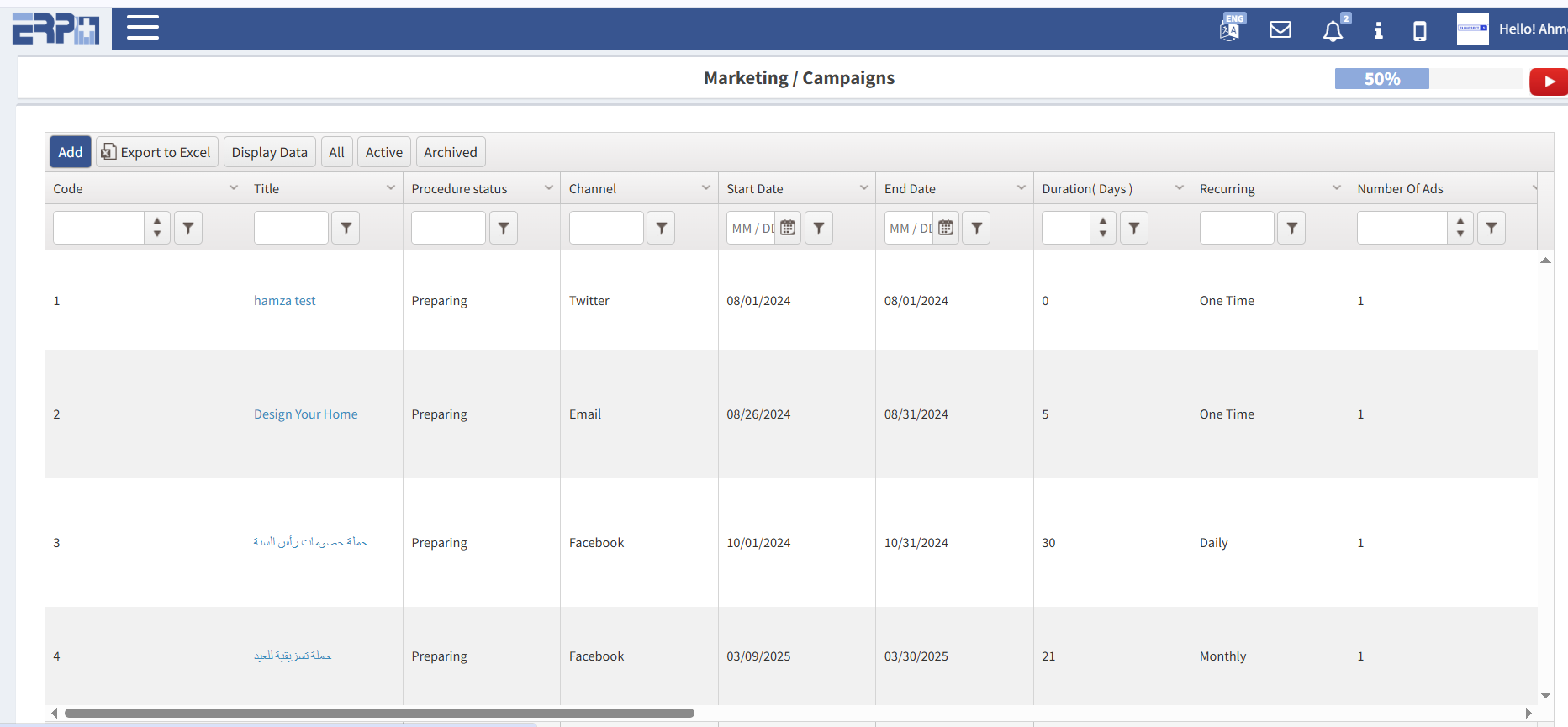Screen dimensions: 1568x727
Task: Open the mail envelope icon
Action: pos(1280,30)
